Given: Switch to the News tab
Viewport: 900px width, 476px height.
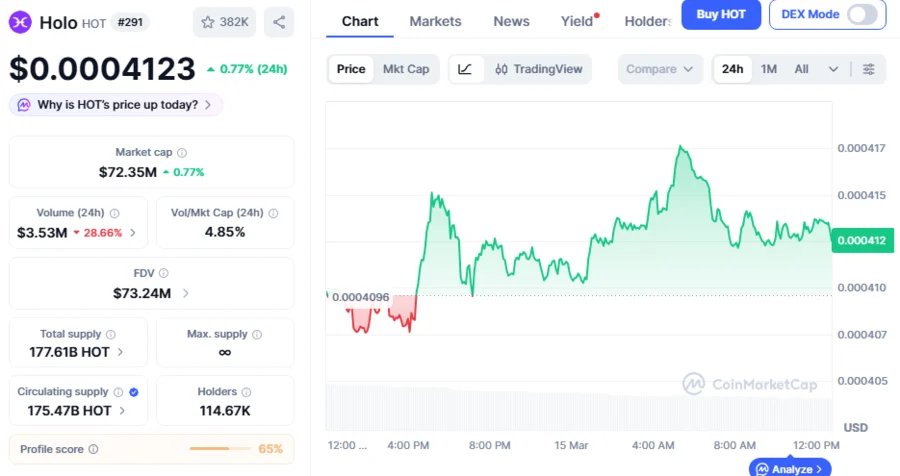Looking at the screenshot, I should (511, 21).
